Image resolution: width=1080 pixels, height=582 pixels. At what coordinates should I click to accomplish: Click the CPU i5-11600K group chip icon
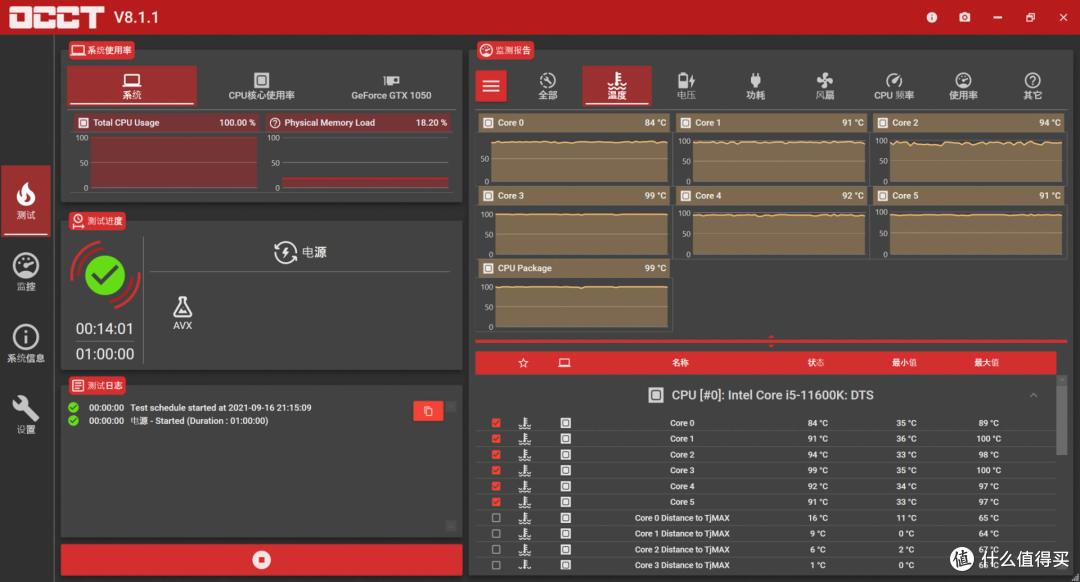(x=656, y=395)
